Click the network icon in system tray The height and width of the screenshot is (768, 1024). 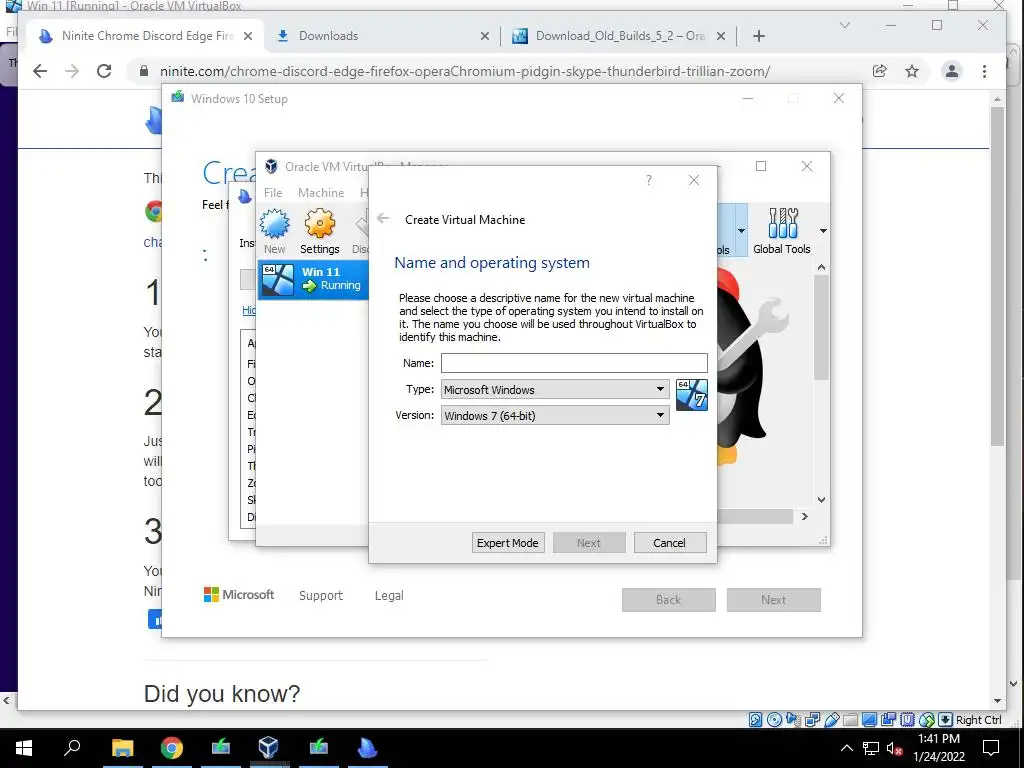(871, 748)
